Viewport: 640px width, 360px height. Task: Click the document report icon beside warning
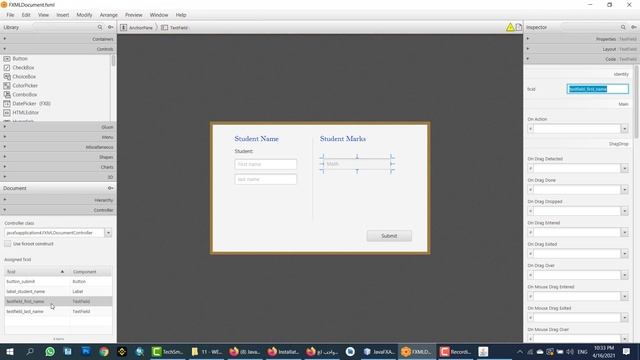click(519, 27)
